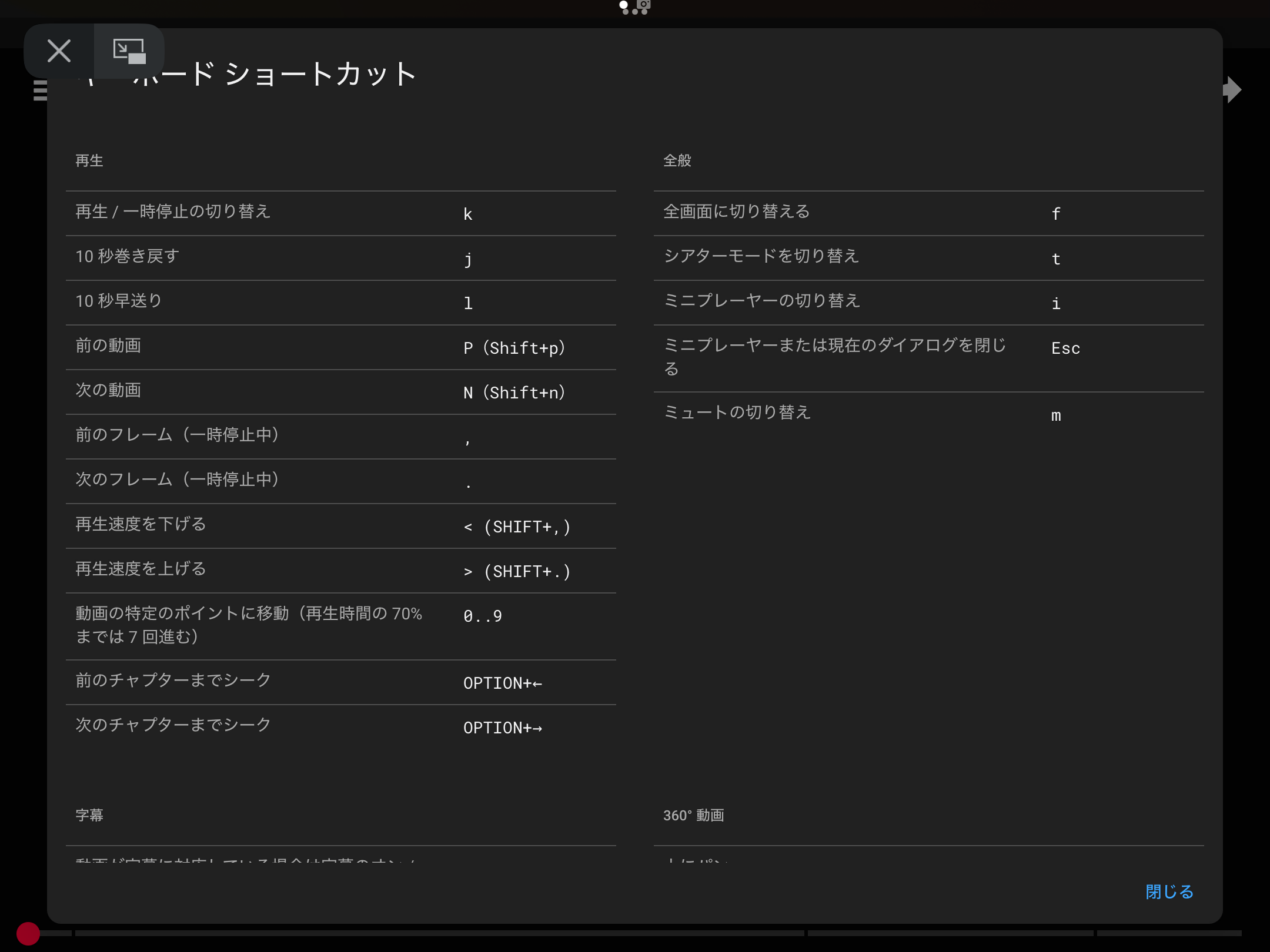1270x952 pixels.
Task: Click the 再生速度を上げる shortcut row
Action: point(340,570)
